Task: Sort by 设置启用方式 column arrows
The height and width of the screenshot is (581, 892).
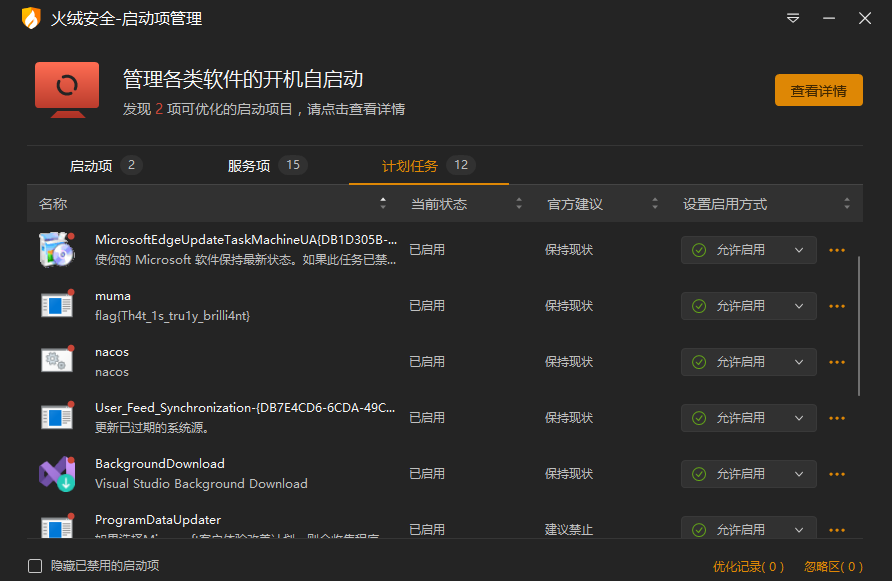Action: [847, 203]
